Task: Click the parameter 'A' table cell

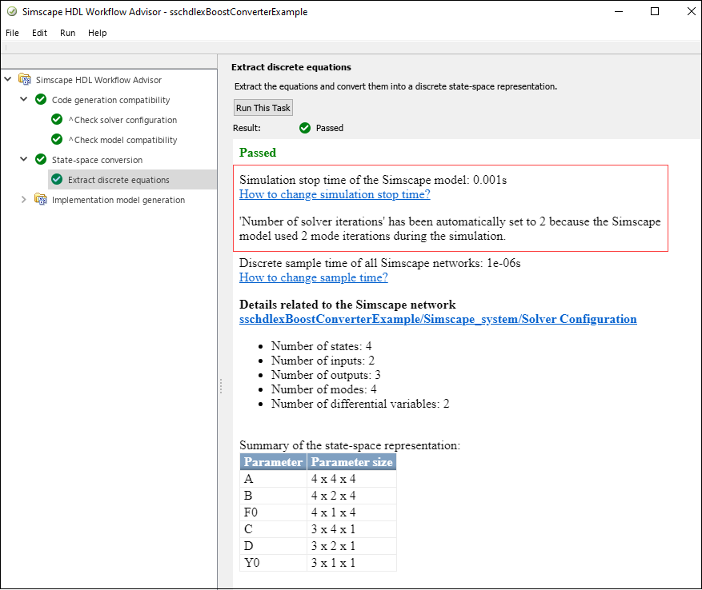Action: tap(273, 479)
